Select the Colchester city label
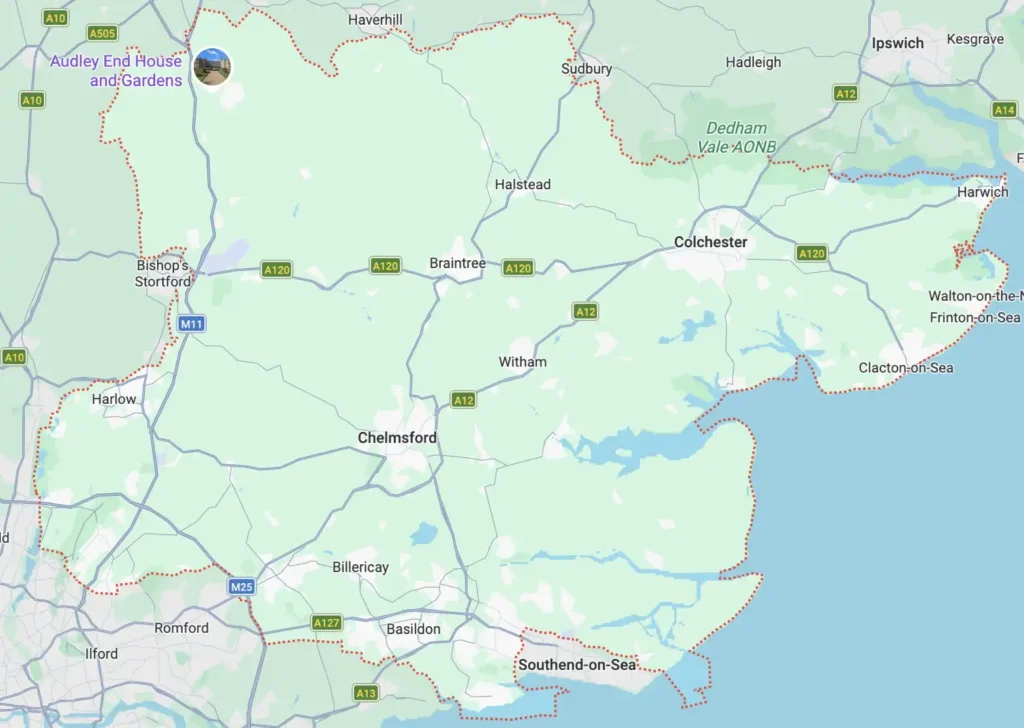This screenshot has height=728, width=1024. tap(711, 242)
